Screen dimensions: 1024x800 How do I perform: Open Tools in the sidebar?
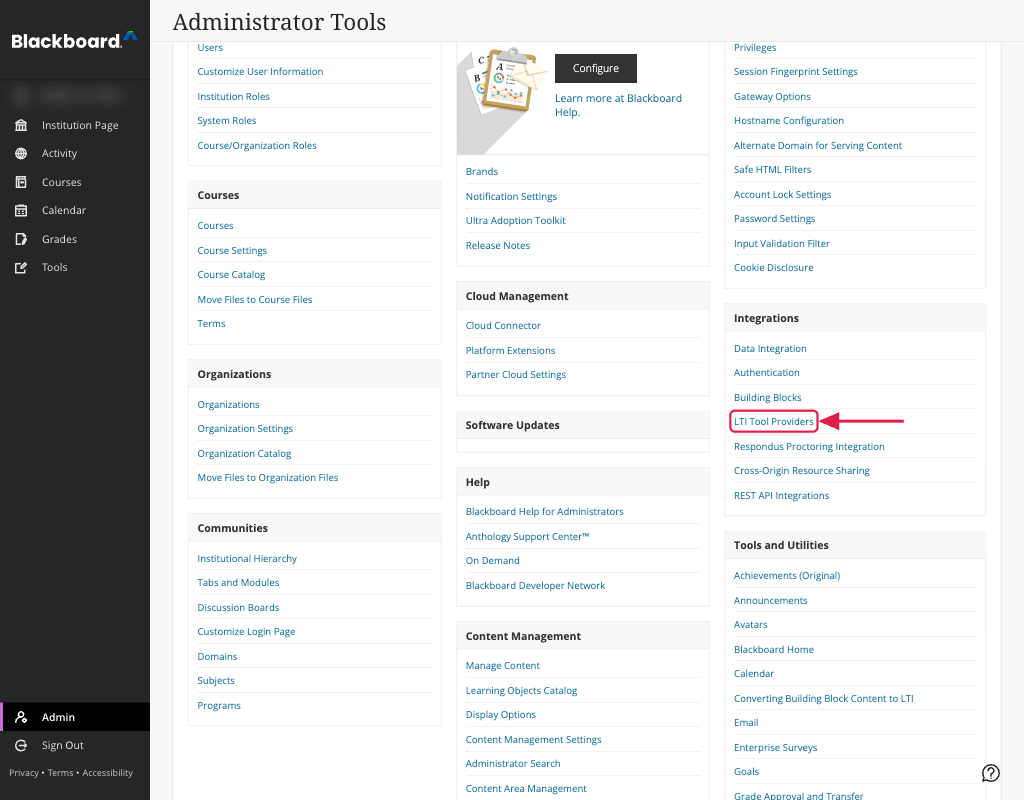[x=54, y=267]
